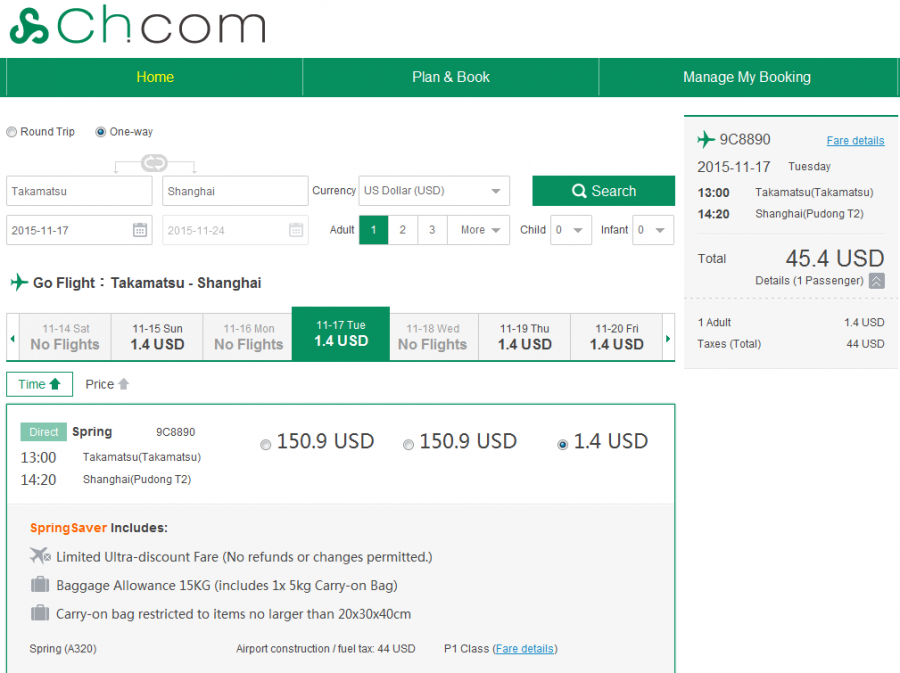This screenshot has width=900, height=673.
Task: Open the Child count dropdown
Action: pyautogui.click(x=571, y=230)
